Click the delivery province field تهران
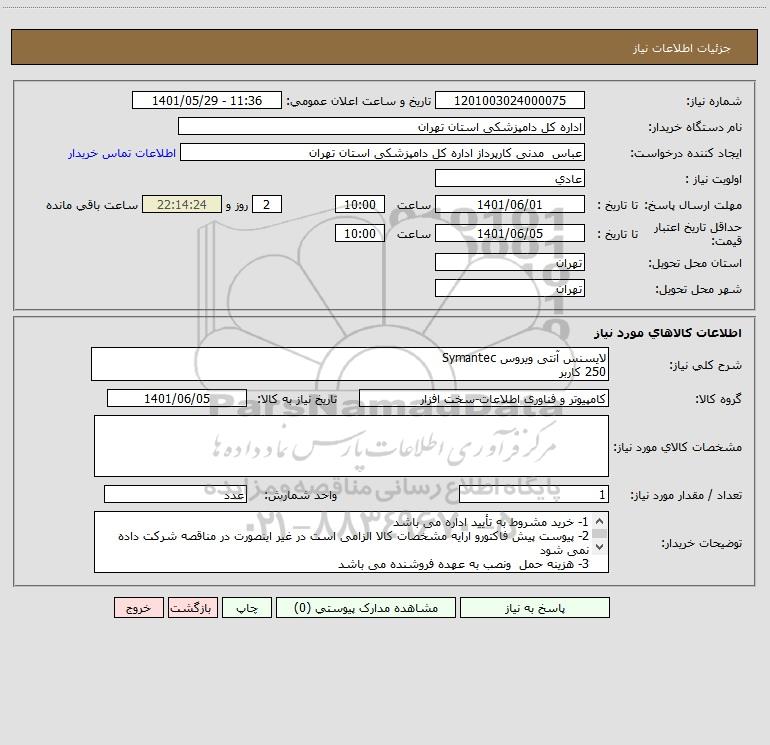Screen dimensions: 770x745 510,263
